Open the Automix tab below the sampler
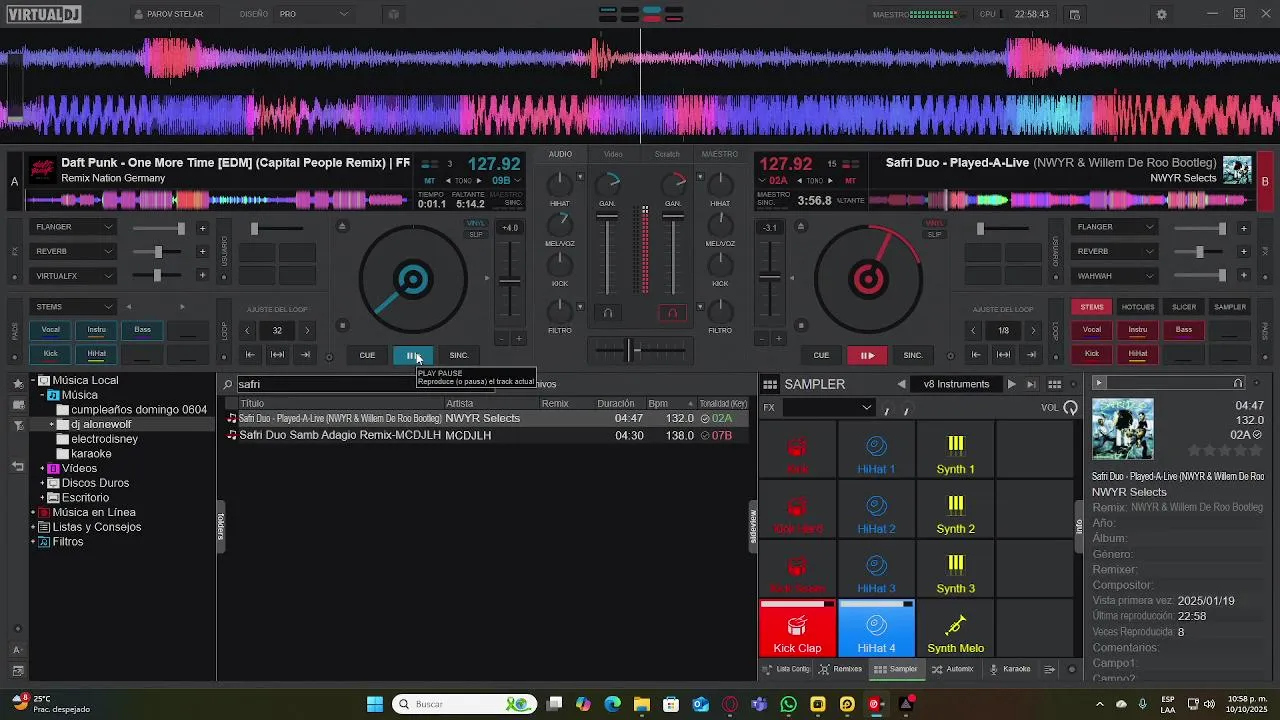 (x=952, y=669)
